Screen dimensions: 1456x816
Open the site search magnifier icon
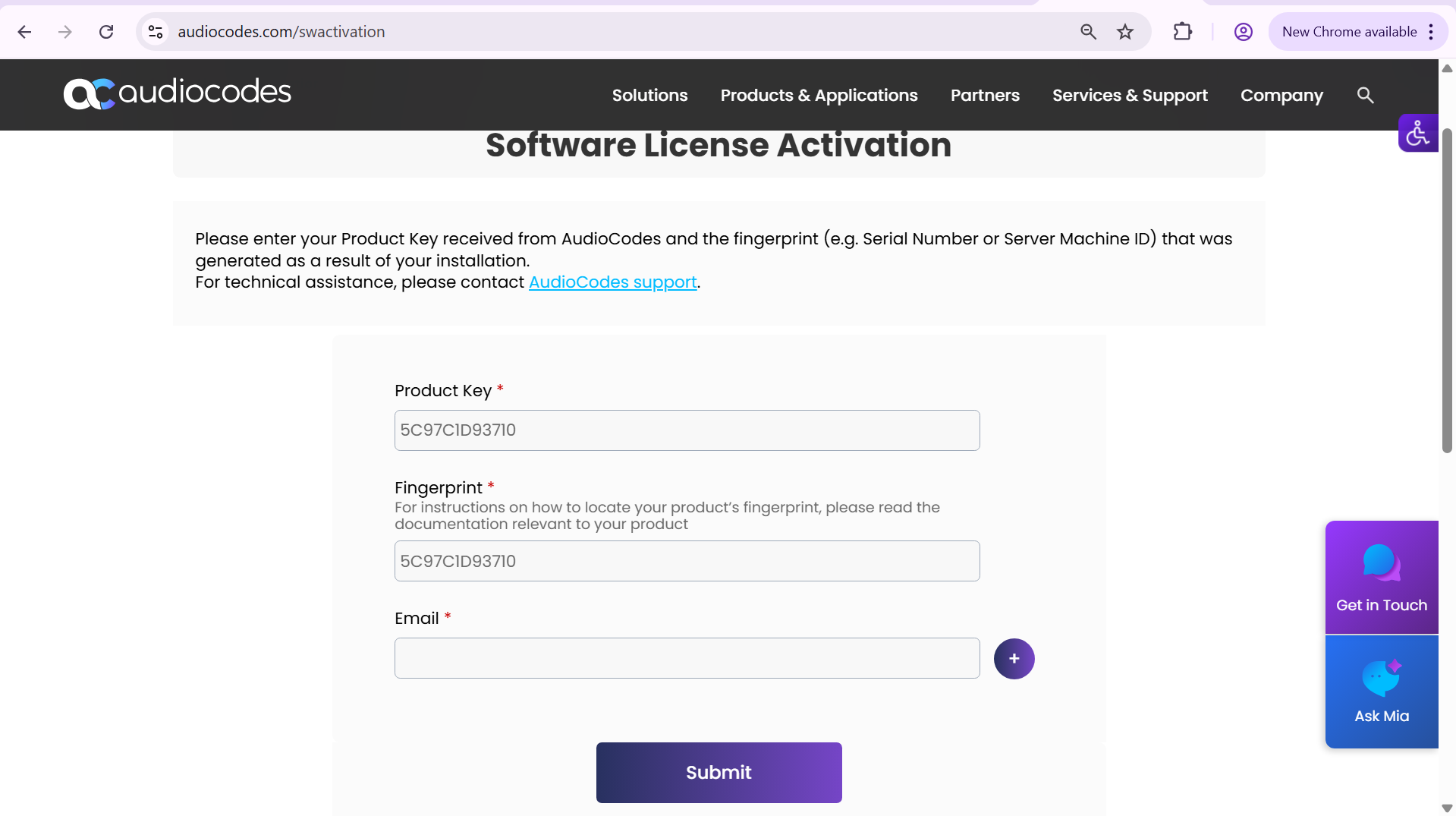coord(1365,95)
